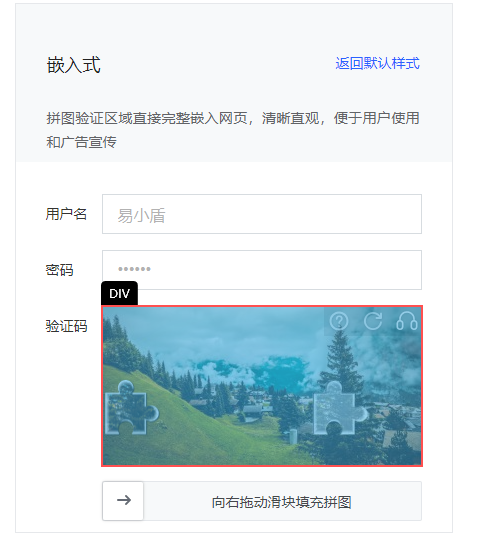Image resolution: width=479 pixels, height=549 pixels.
Task: Click the 嵌入式 heading
Action: click(x=74, y=65)
